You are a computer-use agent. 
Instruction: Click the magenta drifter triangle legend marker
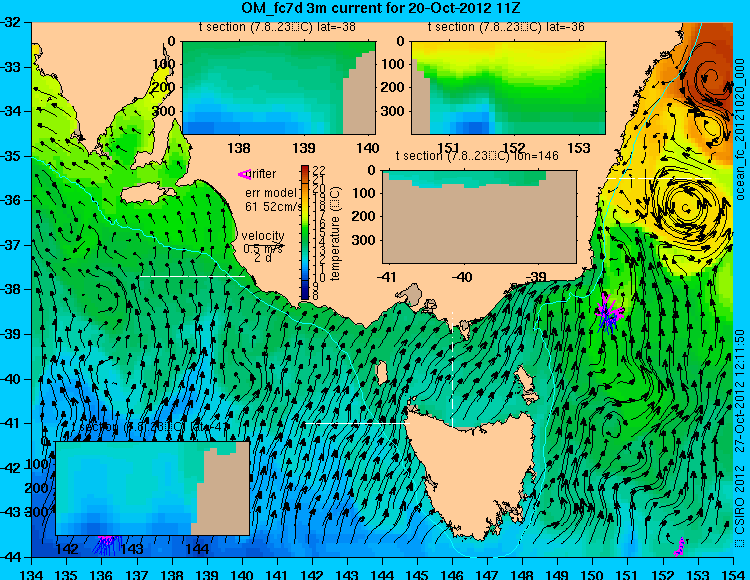pyautogui.click(x=244, y=175)
